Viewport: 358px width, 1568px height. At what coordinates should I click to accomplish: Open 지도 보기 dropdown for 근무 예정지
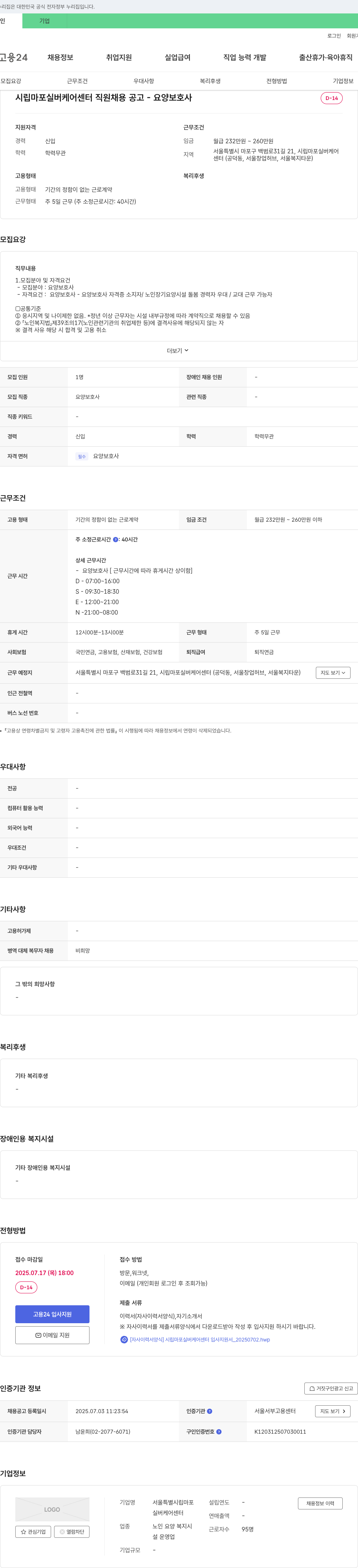(333, 672)
